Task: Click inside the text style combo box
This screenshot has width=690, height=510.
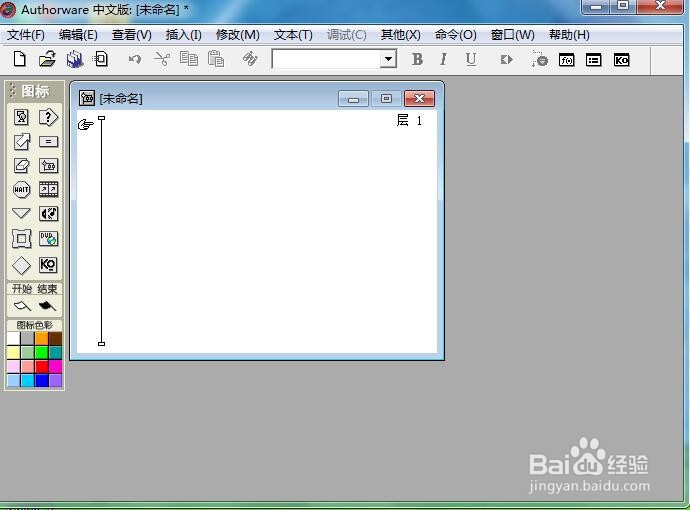Action: pos(326,59)
